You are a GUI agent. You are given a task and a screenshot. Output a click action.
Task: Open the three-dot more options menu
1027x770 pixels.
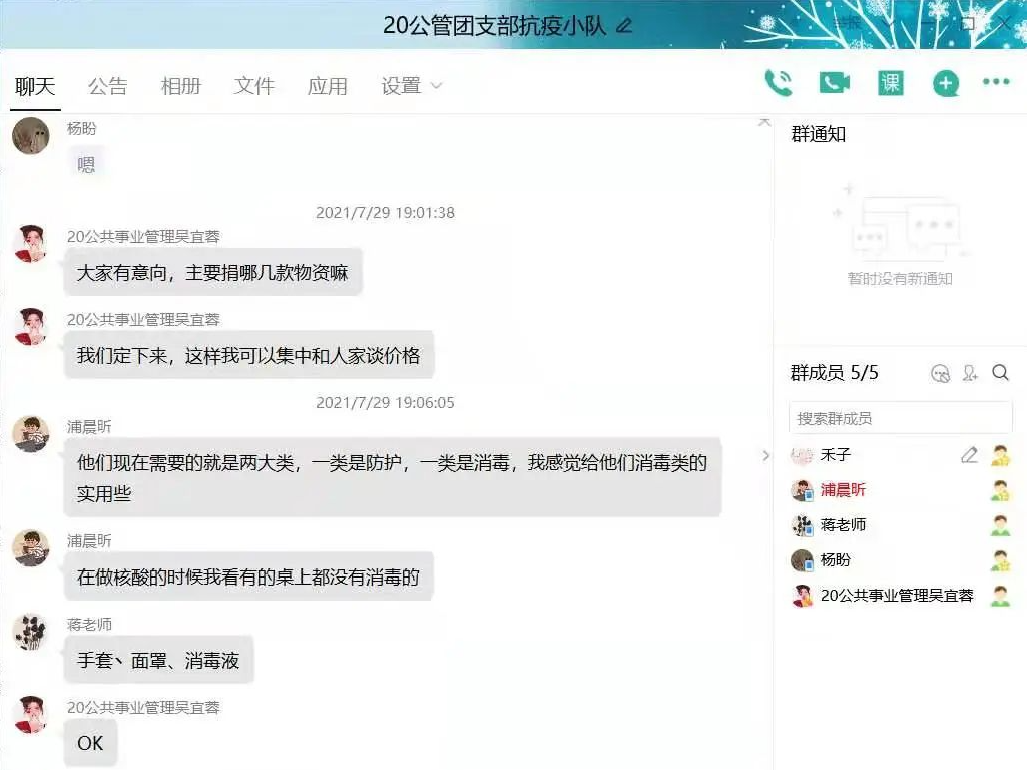(x=996, y=83)
